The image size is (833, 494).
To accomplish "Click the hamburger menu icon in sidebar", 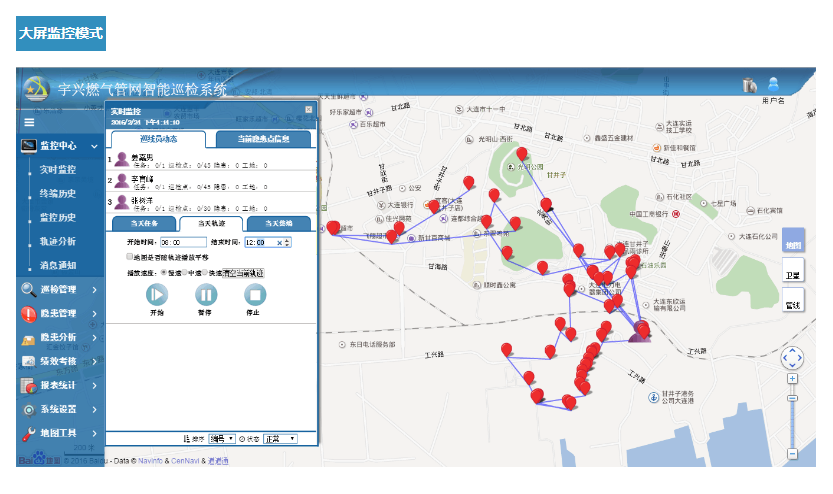I will (x=29, y=122).
